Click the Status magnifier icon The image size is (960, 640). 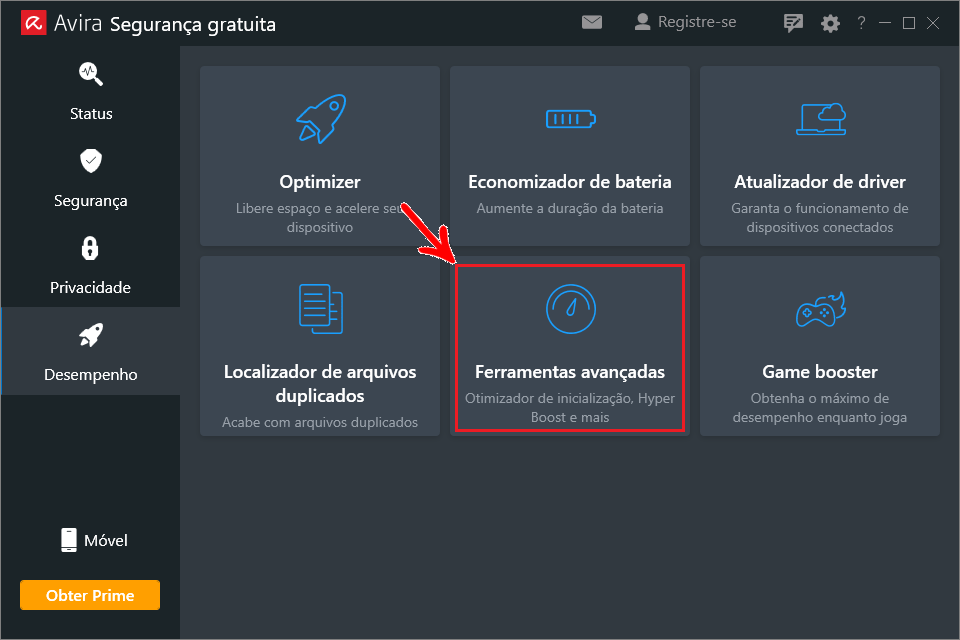91,73
